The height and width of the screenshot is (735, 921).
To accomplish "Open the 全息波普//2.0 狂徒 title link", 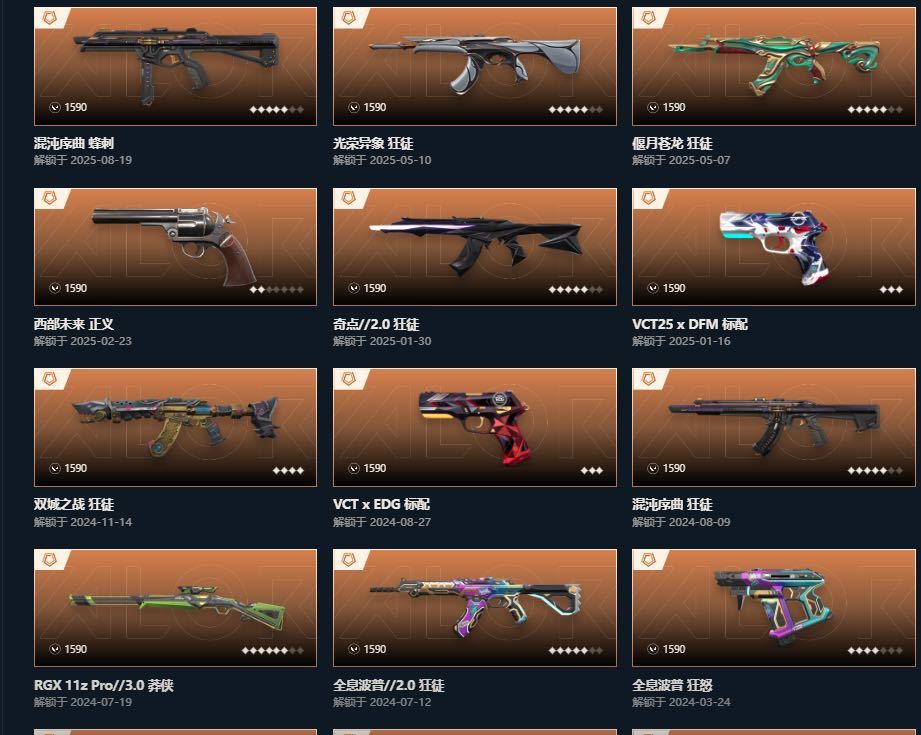I will 388,686.
